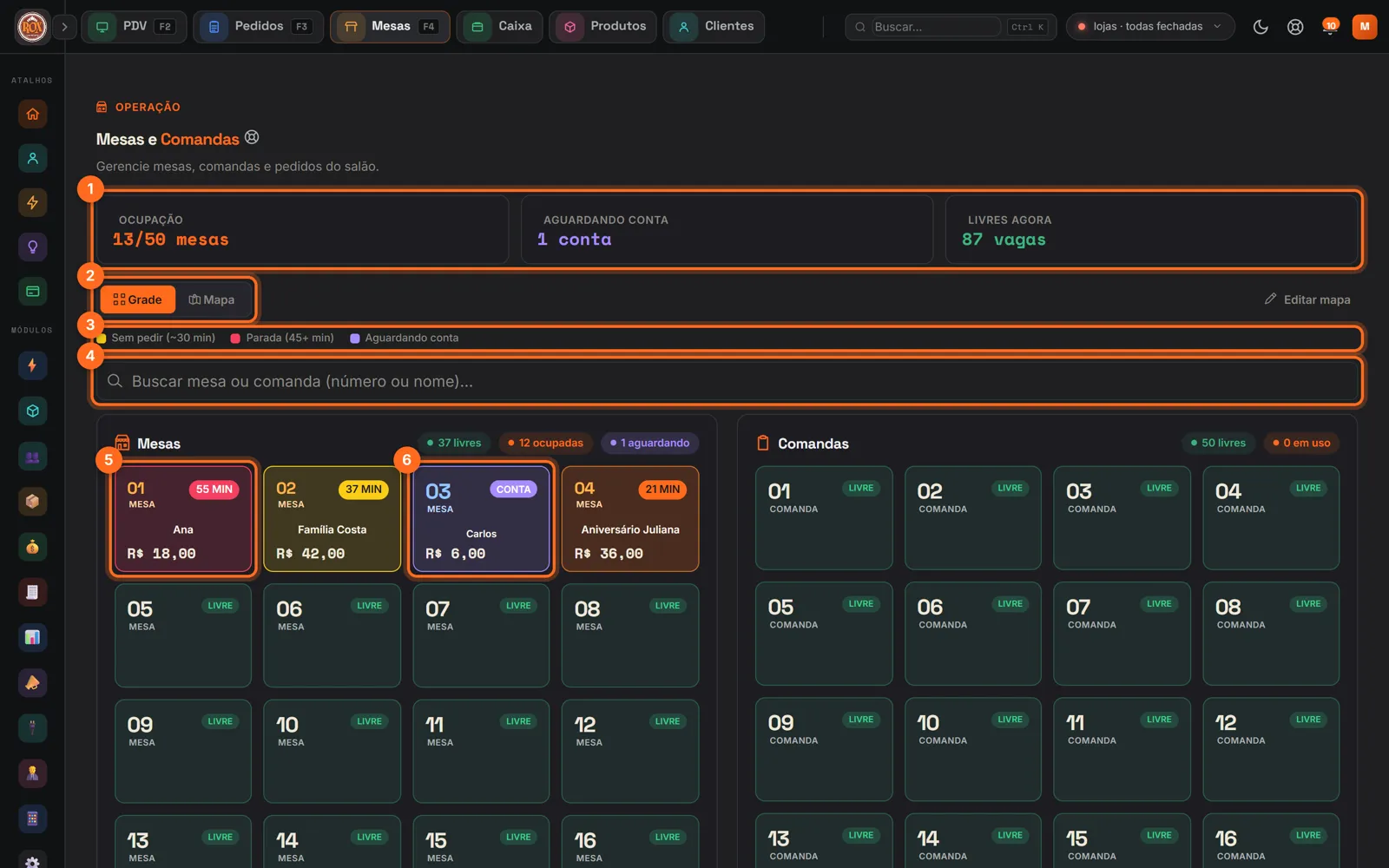Open the lojas todas fechadas dropdown
Image resolution: width=1389 pixels, height=868 pixels.
tap(1149, 27)
